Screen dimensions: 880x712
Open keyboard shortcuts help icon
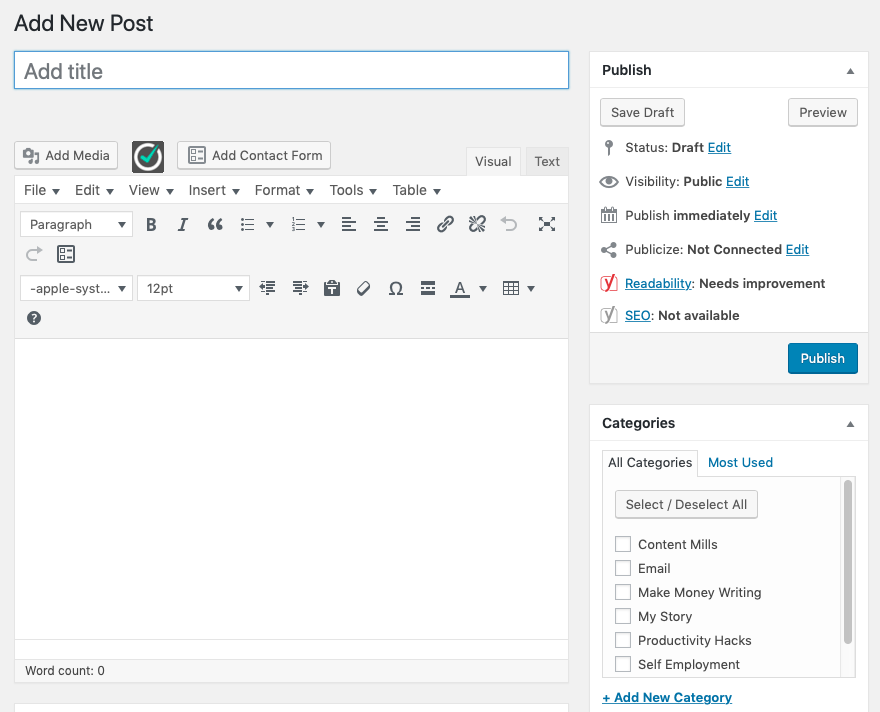click(x=34, y=318)
